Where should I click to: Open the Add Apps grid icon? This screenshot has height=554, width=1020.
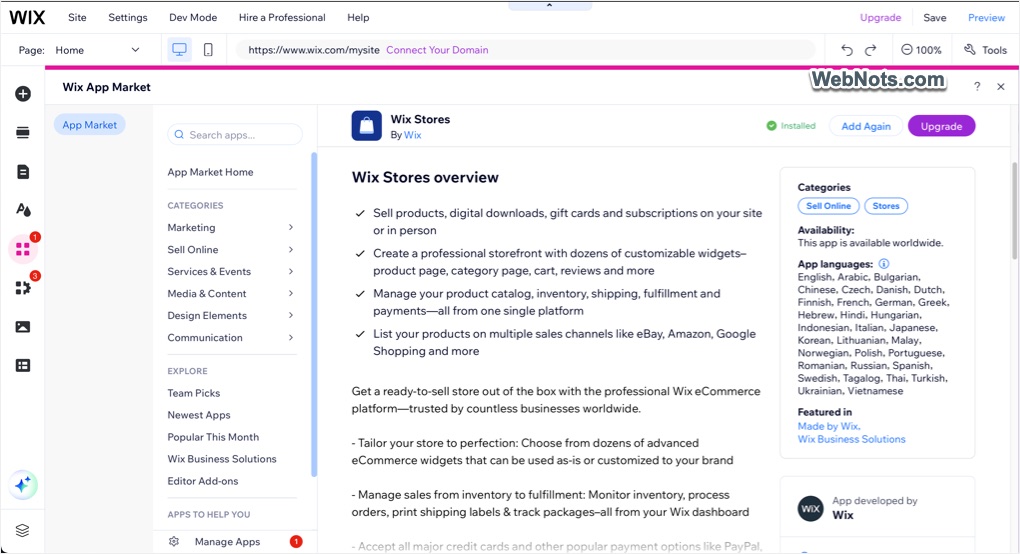23,250
